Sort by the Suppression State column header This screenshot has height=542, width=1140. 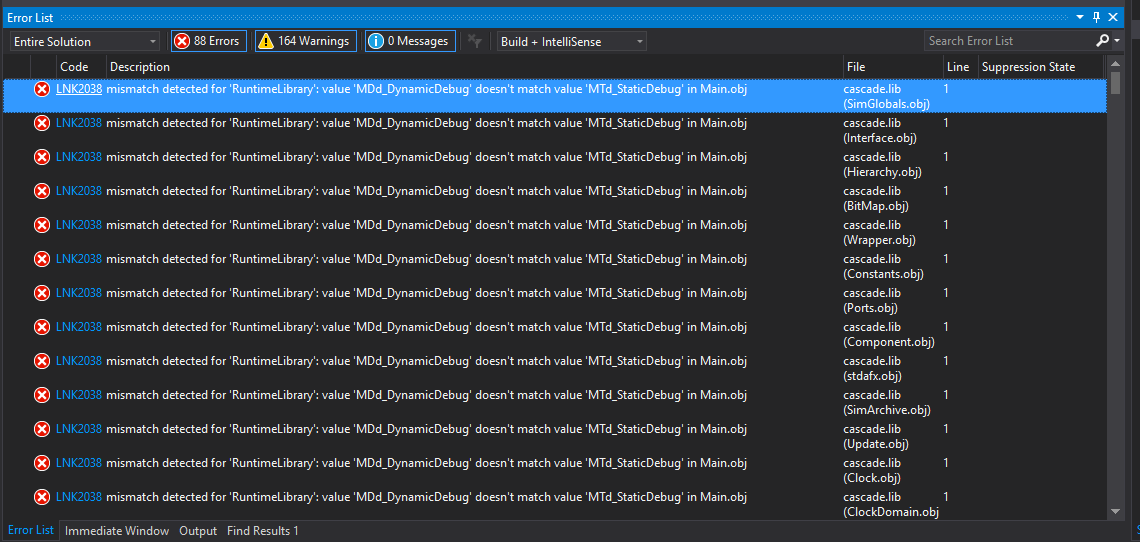point(1028,67)
